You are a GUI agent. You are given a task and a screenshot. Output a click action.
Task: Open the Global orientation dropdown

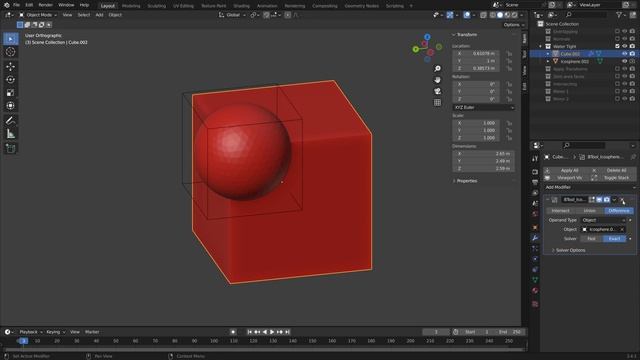pos(232,15)
